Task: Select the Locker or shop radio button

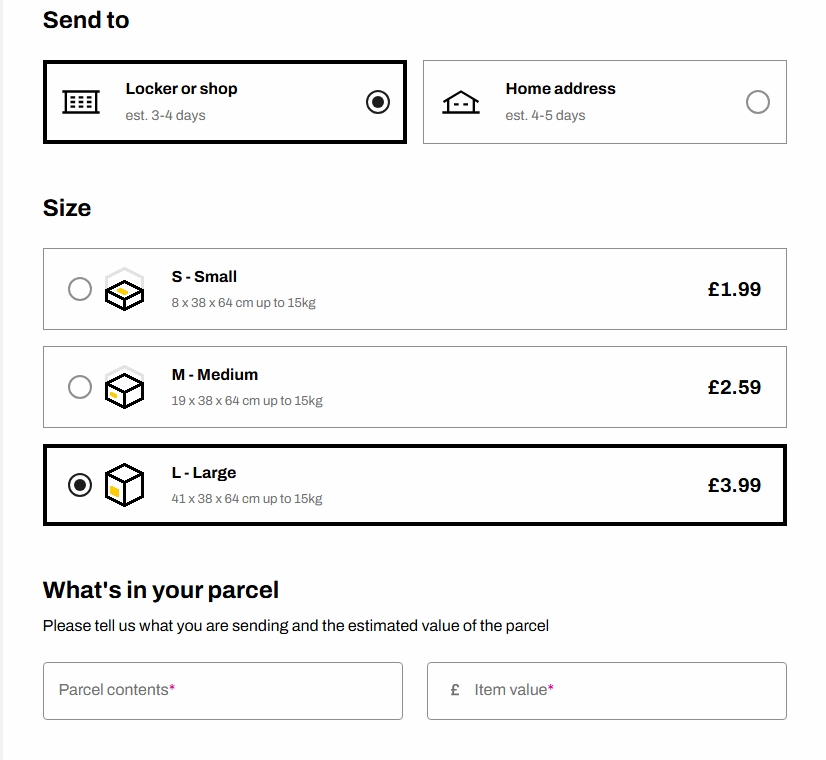Action: click(378, 102)
